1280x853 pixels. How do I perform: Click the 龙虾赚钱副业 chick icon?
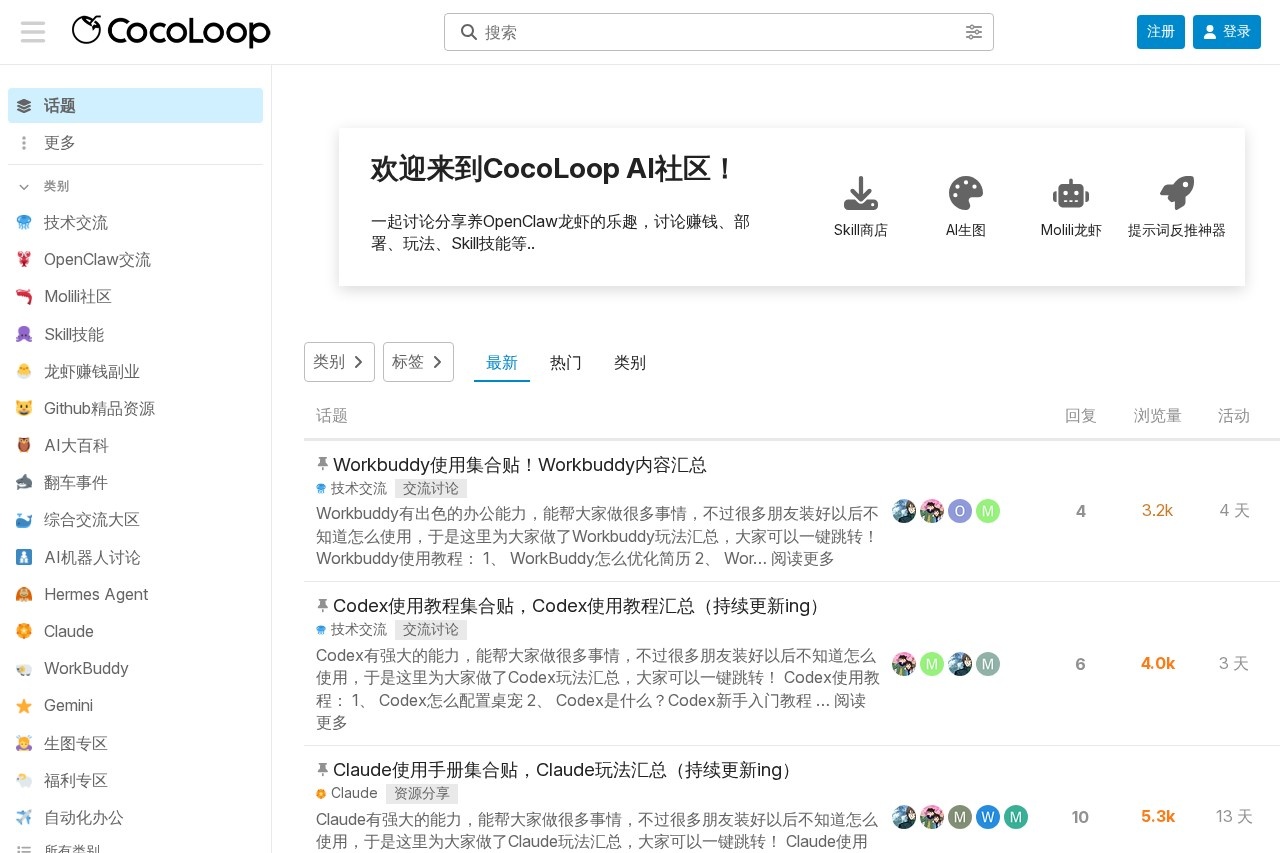[24, 371]
